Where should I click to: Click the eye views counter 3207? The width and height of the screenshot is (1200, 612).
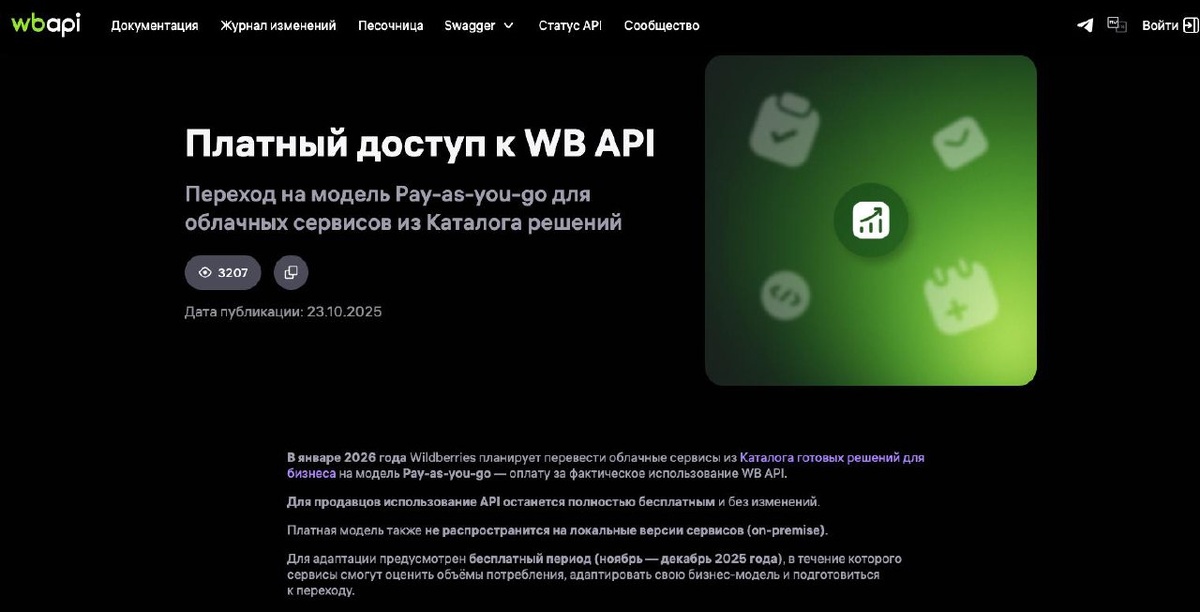223,272
